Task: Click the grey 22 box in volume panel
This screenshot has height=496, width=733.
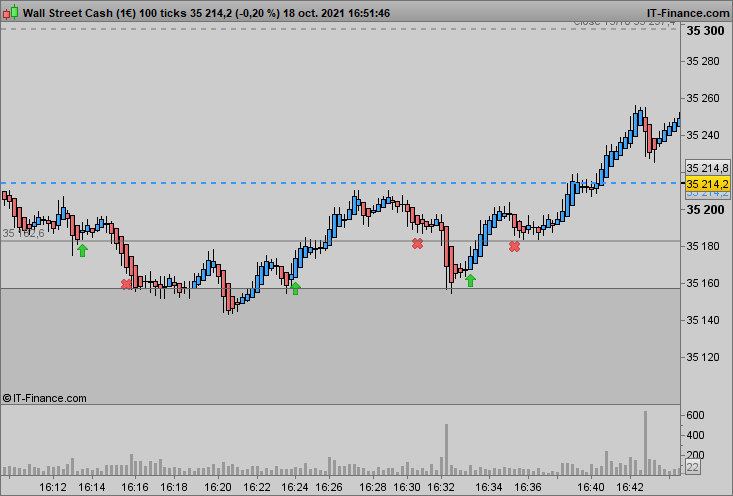Action: click(692, 467)
